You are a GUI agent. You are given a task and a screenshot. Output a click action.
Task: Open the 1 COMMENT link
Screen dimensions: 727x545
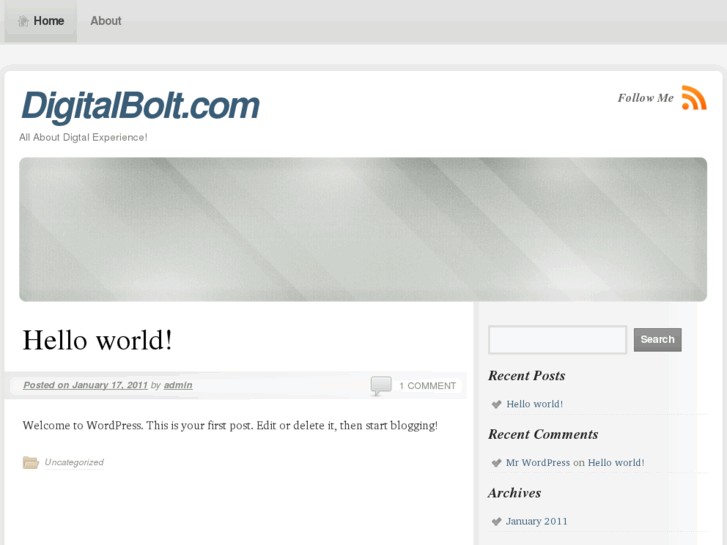click(x=427, y=386)
